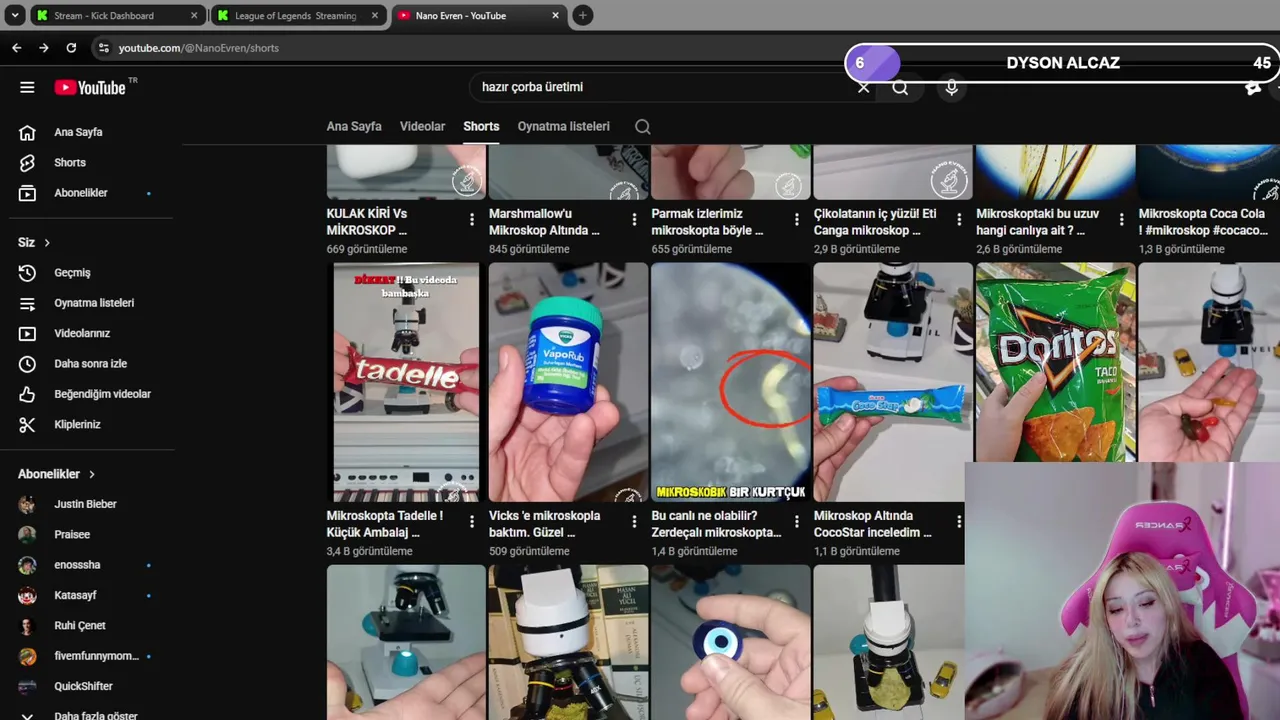The width and height of the screenshot is (1280, 720).
Task: Play the Vicks VapoRub short
Action: 568,382
